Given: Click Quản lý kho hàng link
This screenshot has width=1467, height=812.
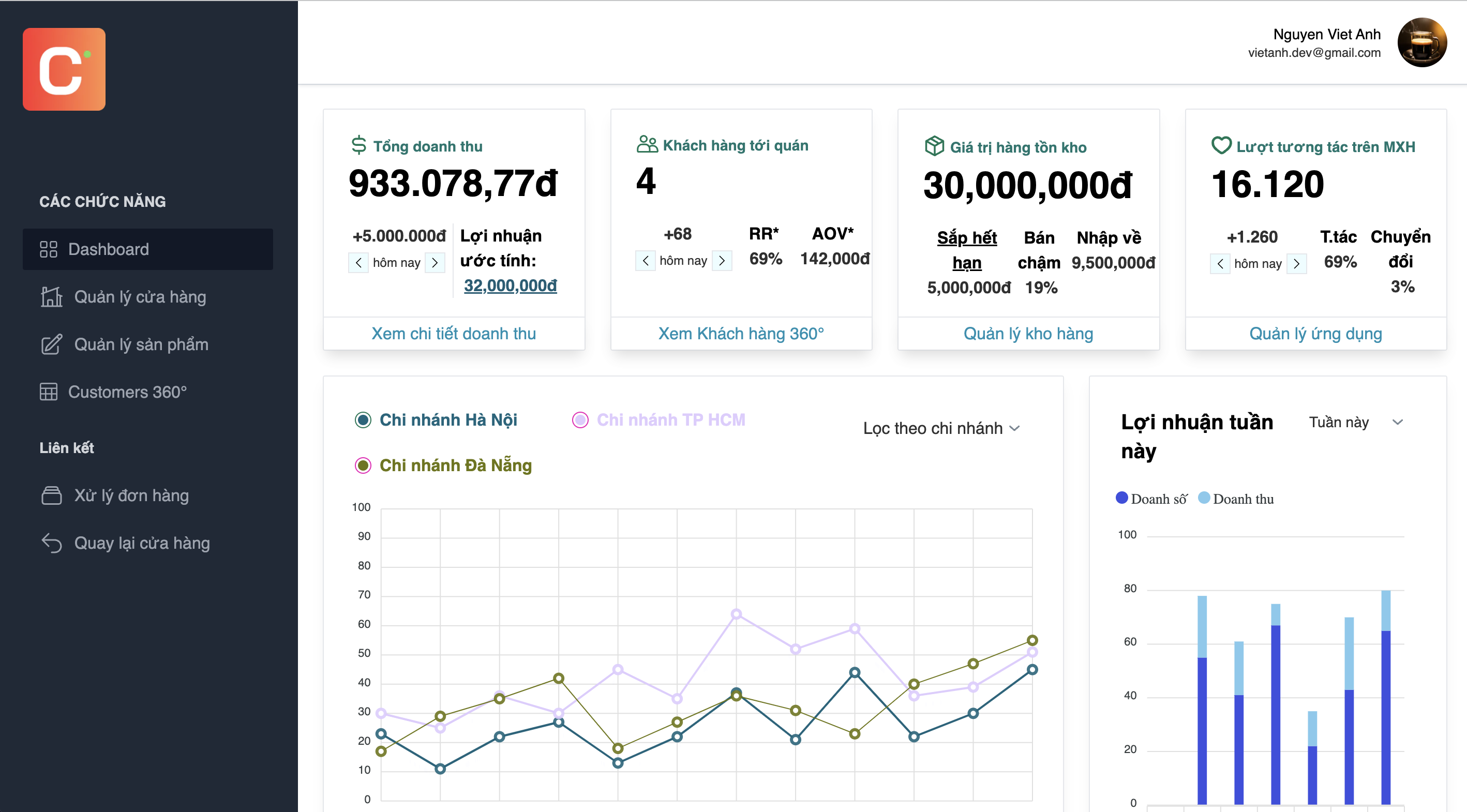Looking at the screenshot, I should (x=1028, y=334).
